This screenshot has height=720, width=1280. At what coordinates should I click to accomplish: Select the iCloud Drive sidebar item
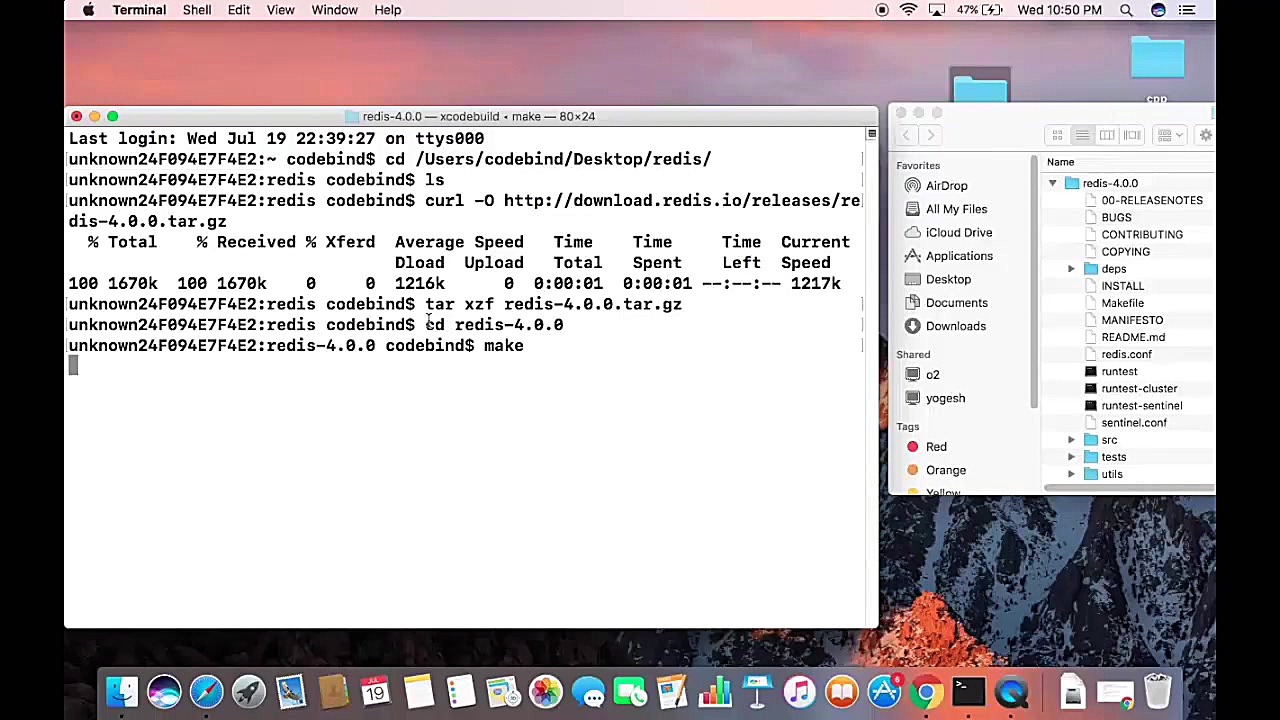[x=959, y=232]
